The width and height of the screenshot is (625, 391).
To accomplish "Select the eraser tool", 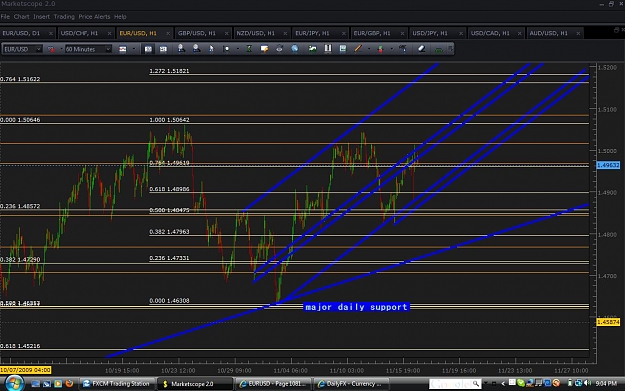I will click(421, 49).
